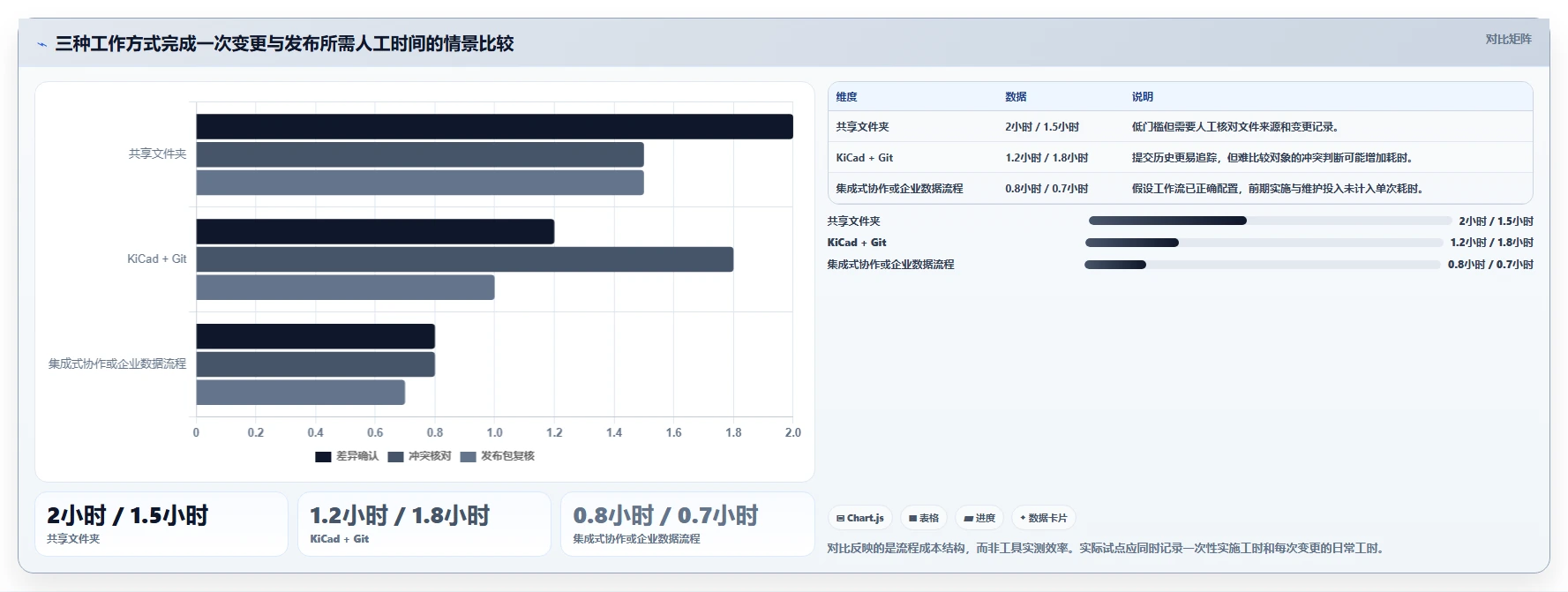Click the 2小时 / 1.5小时 value after the progress bar

[1496, 221]
